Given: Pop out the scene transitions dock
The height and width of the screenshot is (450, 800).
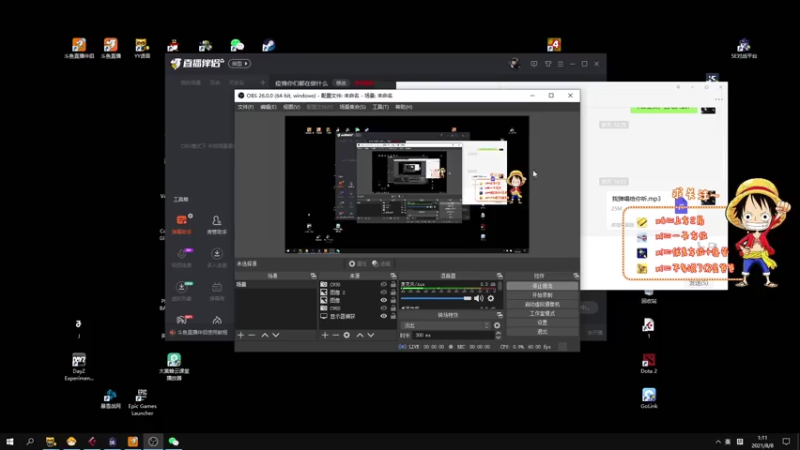Looking at the screenshot, I should click(x=499, y=315).
